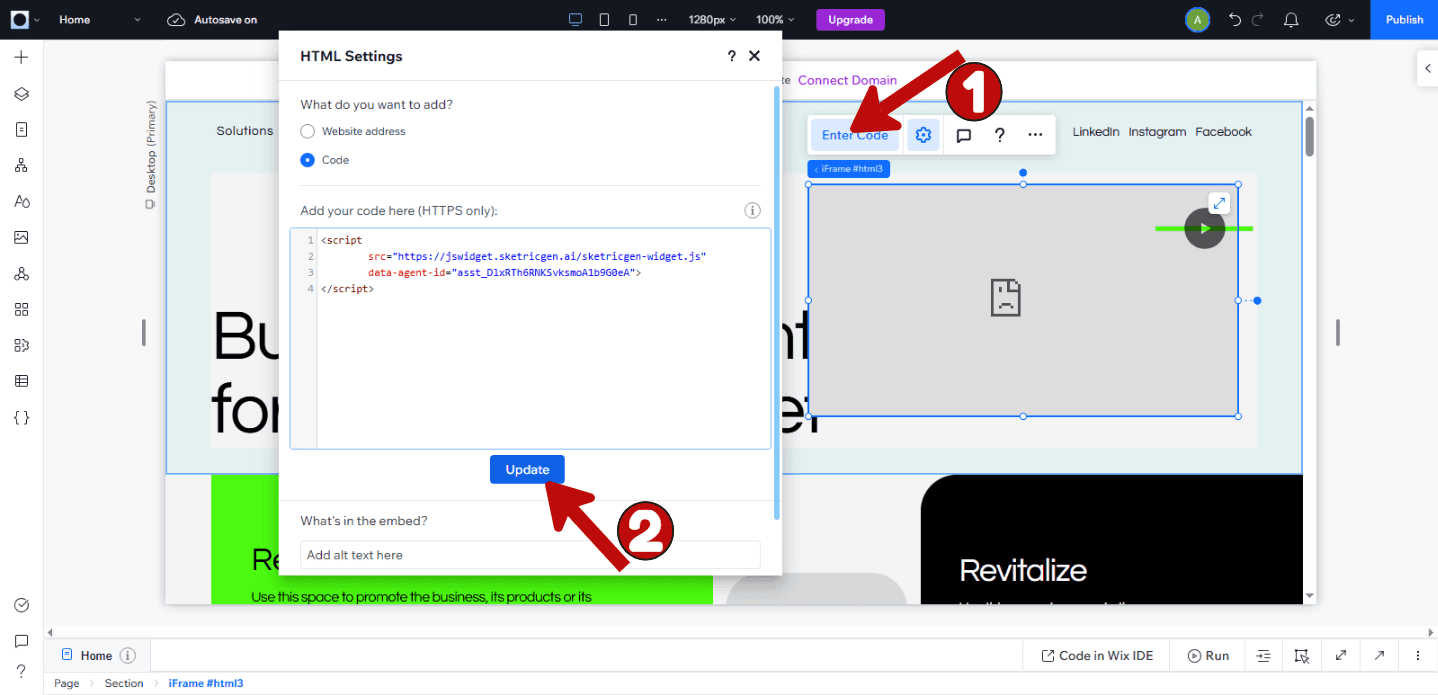Screen dimensions: 1438x695
Task: Open the 100% zoom dropdown
Action: coord(775,20)
